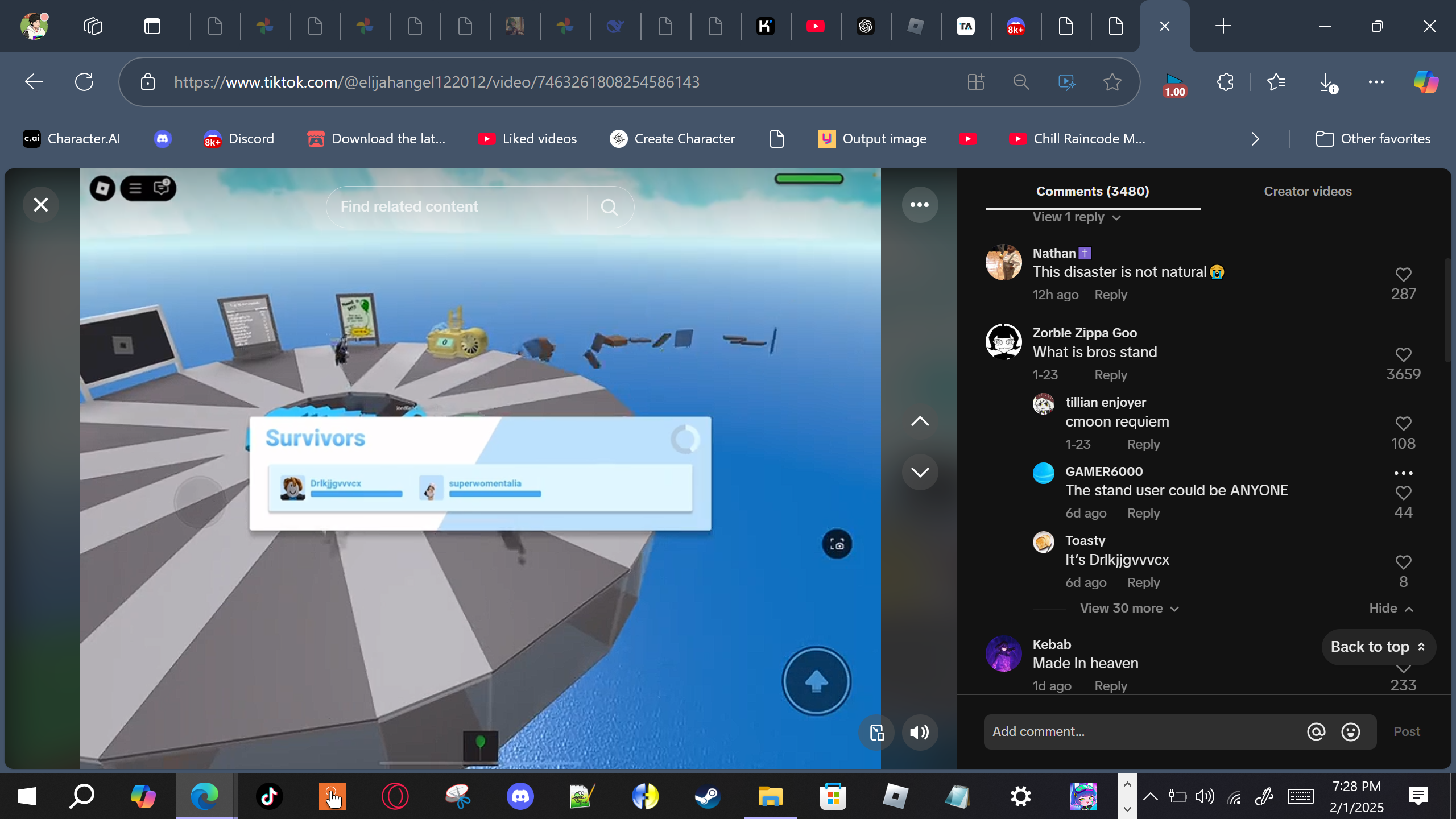Image resolution: width=1456 pixels, height=819 pixels.
Task: Reply to Toasty's comment
Action: click(x=1143, y=583)
